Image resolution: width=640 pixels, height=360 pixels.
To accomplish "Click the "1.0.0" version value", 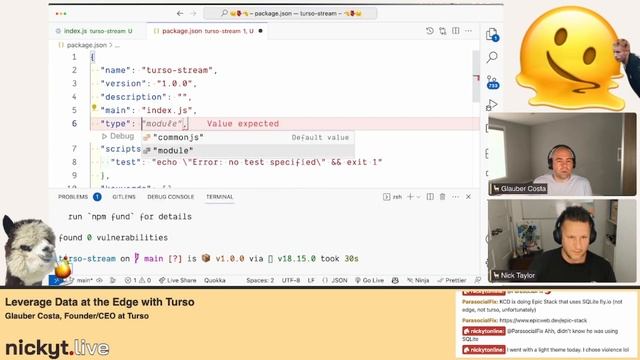I will coord(174,84).
